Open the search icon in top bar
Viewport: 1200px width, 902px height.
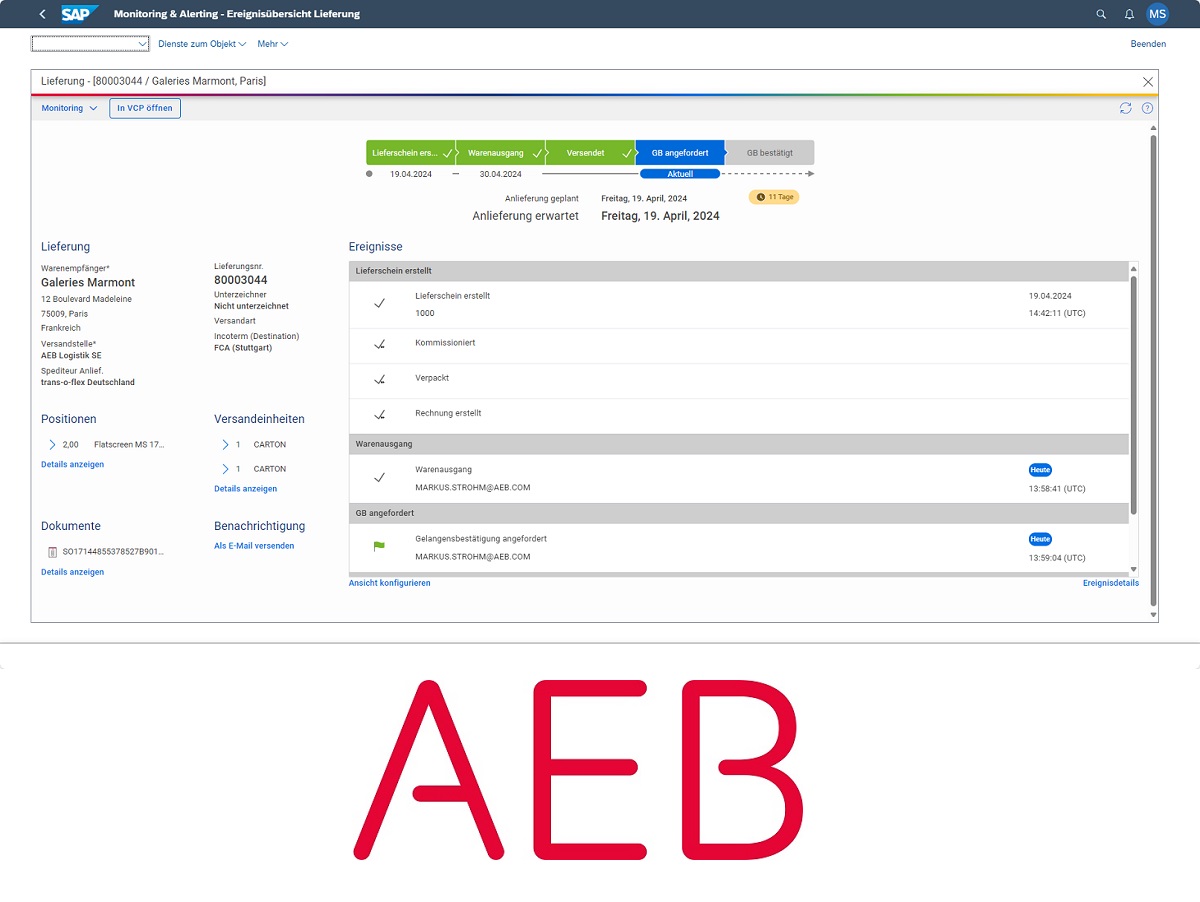tap(1101, 14)
